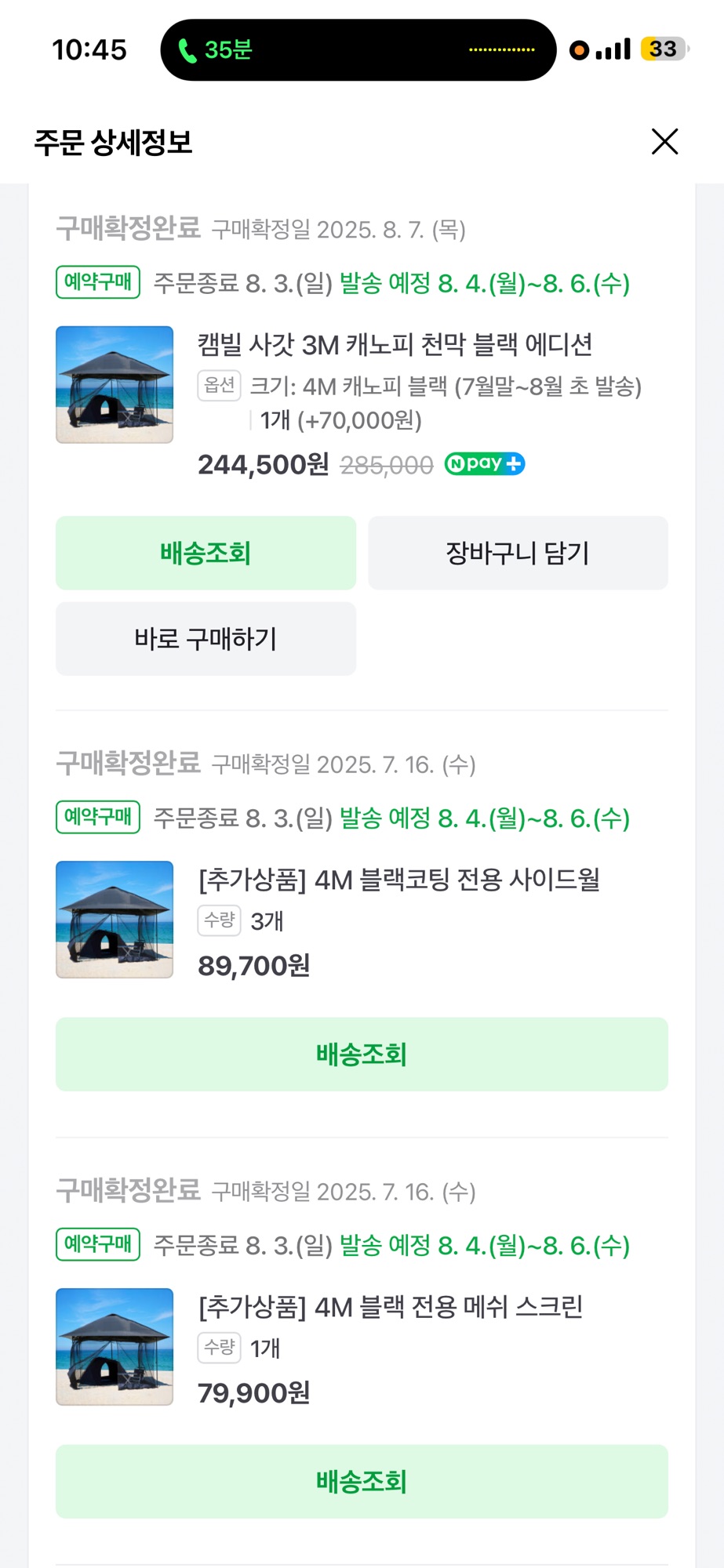The width and height of the screenshot is (724, 1568).
Task: Tap the reservation badge for the side wall item
Action: [x=98, y=817]
